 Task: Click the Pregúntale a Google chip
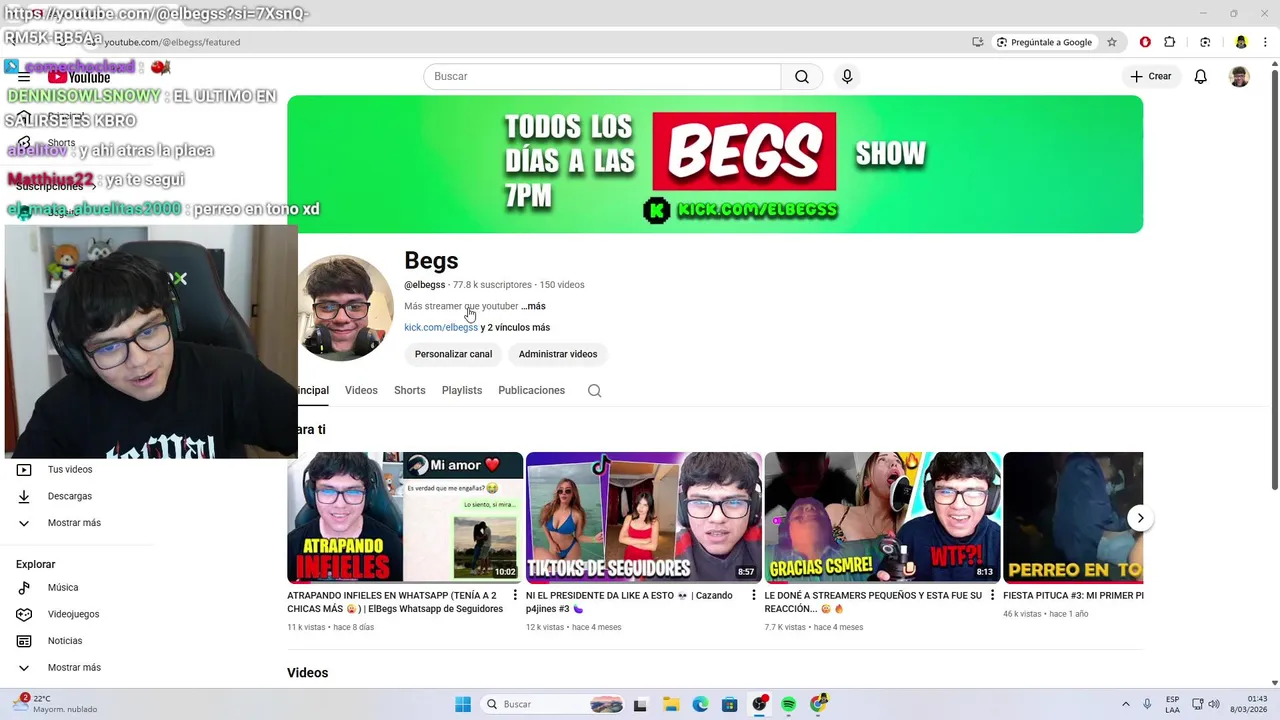(1044, 42)
